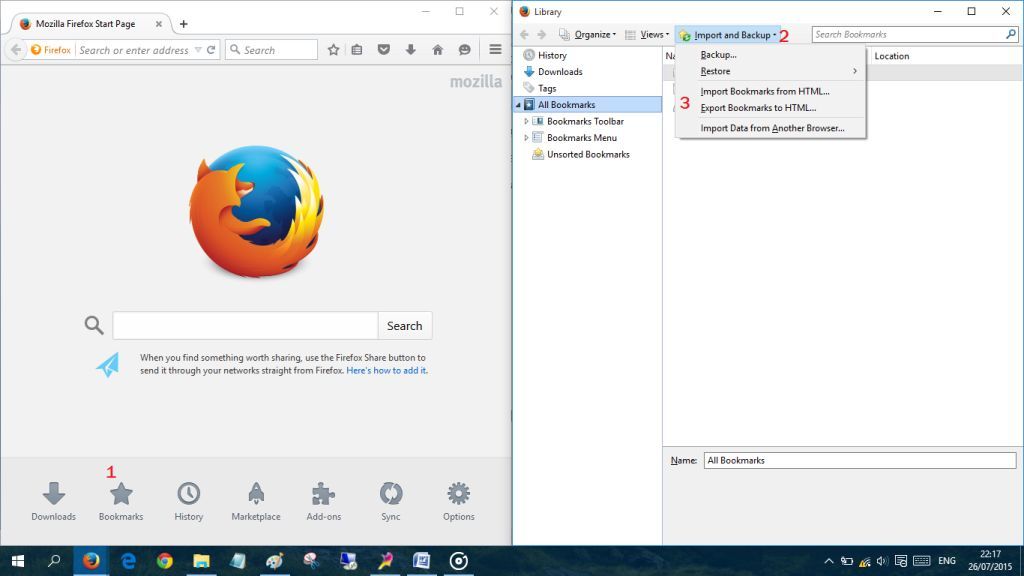
Task: Open taskbar search magnifier
Action: click(x=54, y=561)
